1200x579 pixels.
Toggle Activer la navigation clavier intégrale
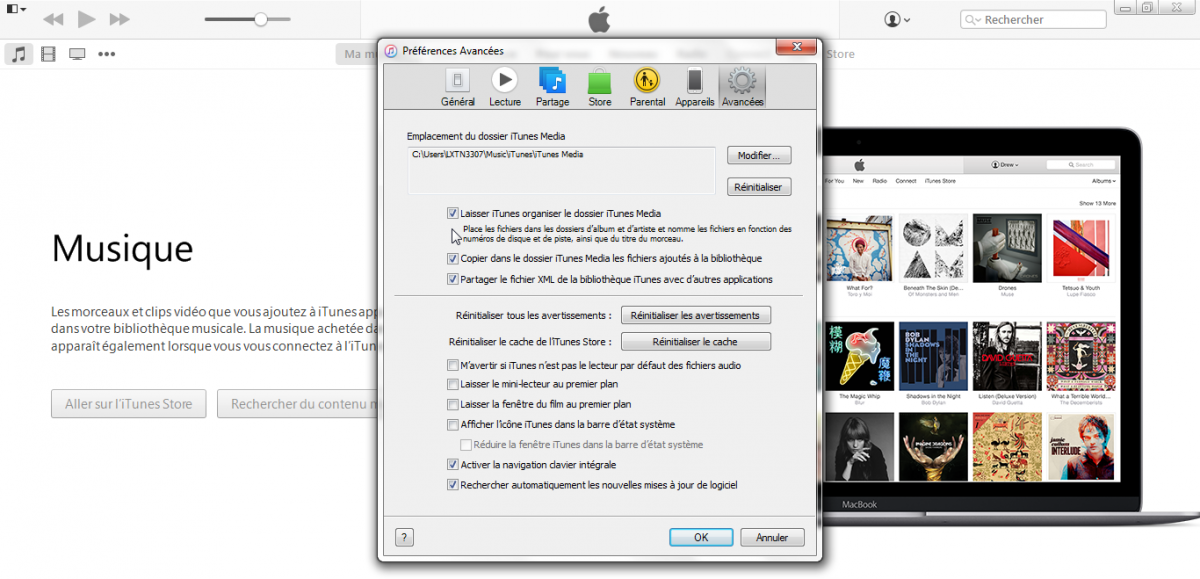(x=453, y=464)
